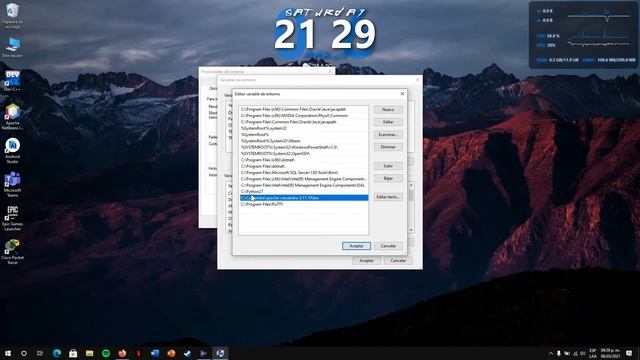The width and height of the screenshot is (640, 360).
Task: Close the Editar variable de entorno dialog
Action: [x=402, y=94]
